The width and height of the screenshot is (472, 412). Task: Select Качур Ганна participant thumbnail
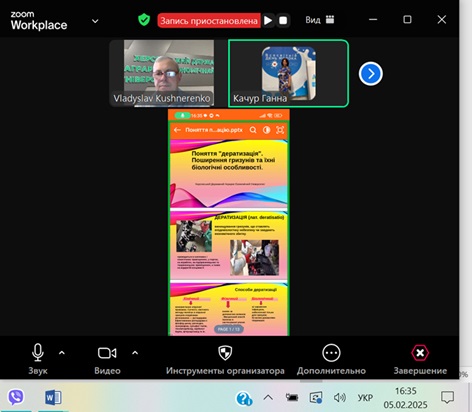pyautogui.click(x=288, y=73)
